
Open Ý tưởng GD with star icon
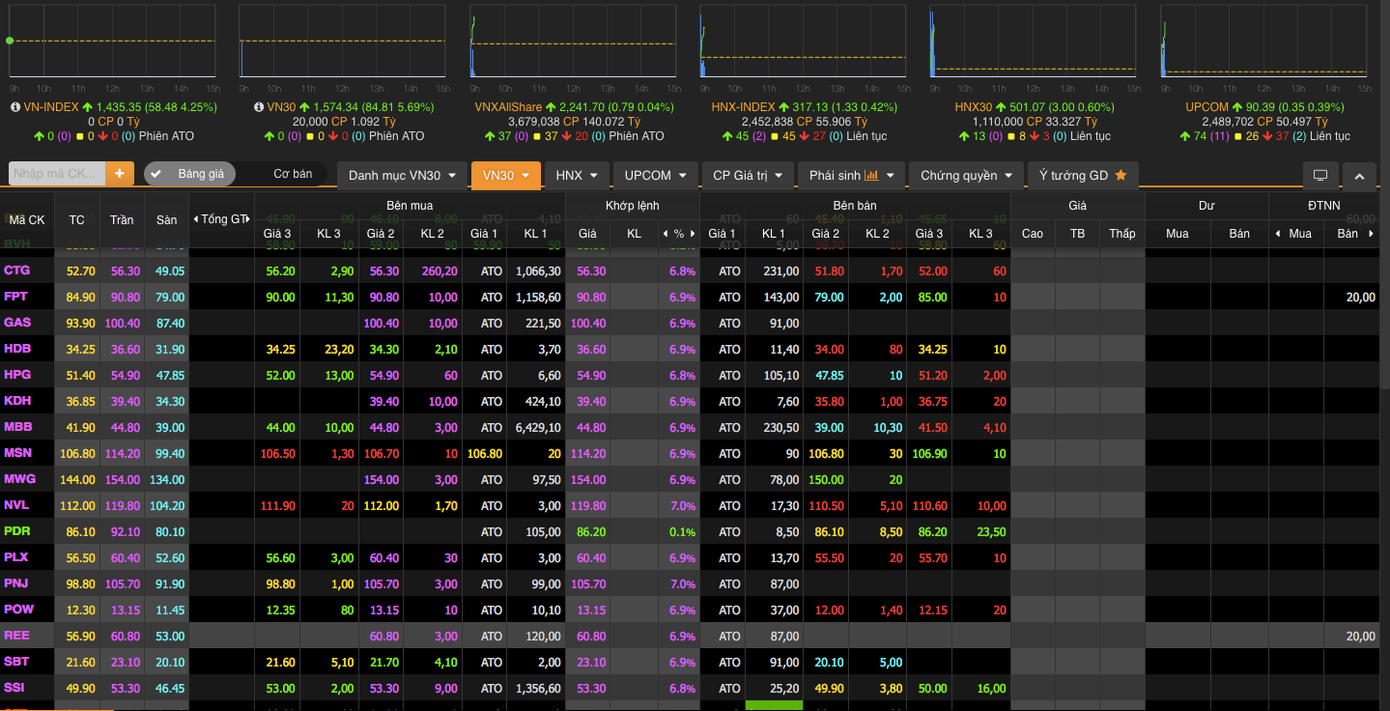pos(1082,175)
